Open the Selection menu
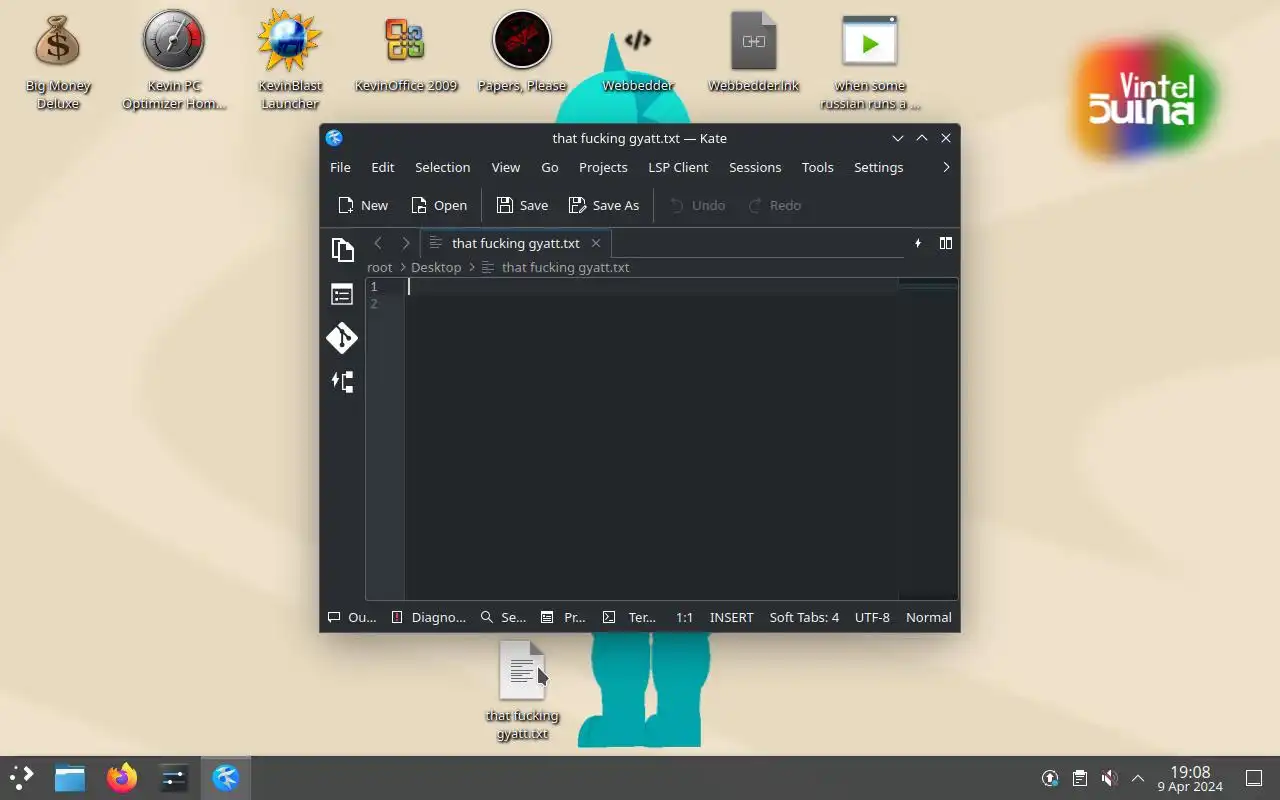 pyautogui.click(x=443, y=167)
